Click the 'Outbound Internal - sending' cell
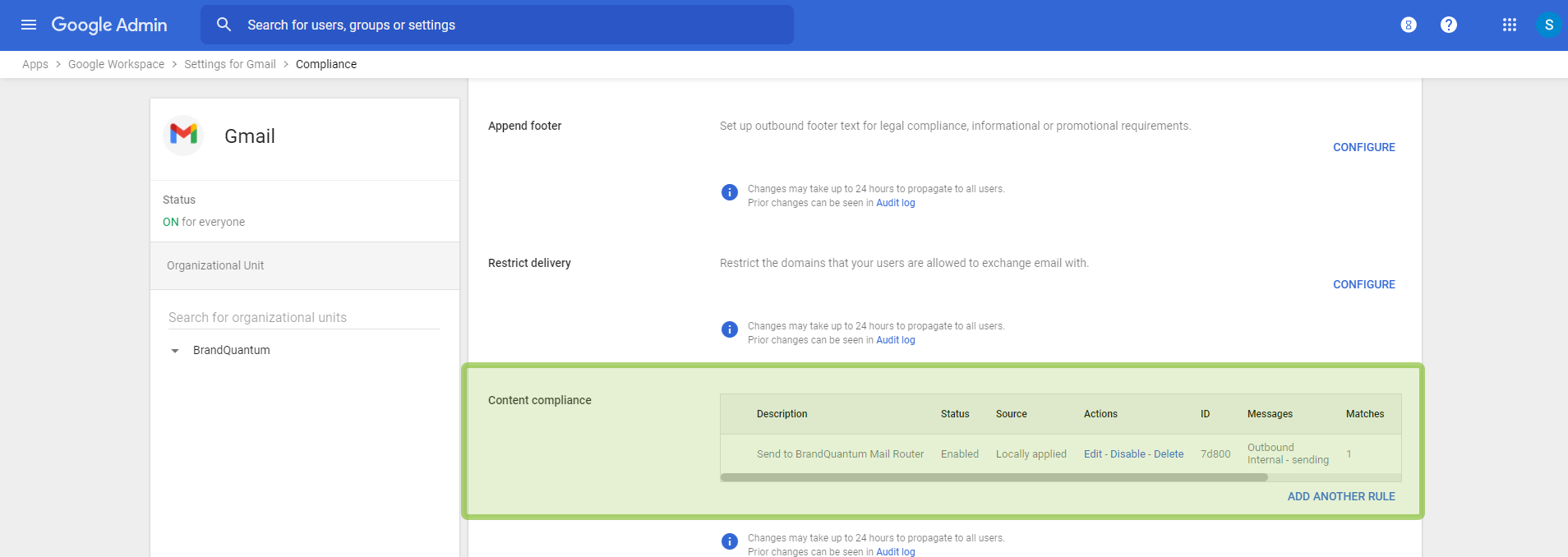Screen dimensions: 1568x557 coord(1288,453)
